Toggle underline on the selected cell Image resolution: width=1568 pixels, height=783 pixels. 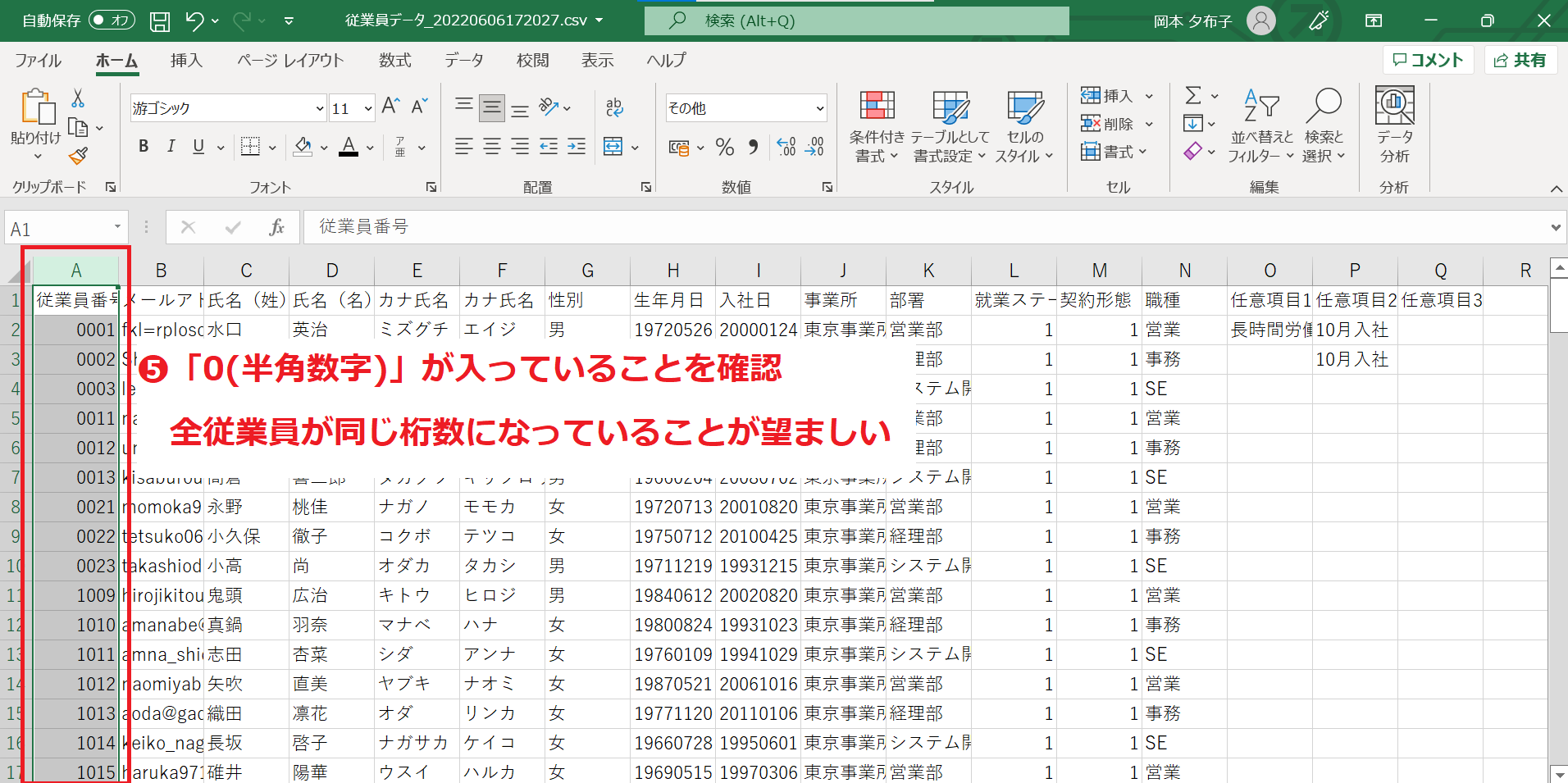tap(197, 146)
